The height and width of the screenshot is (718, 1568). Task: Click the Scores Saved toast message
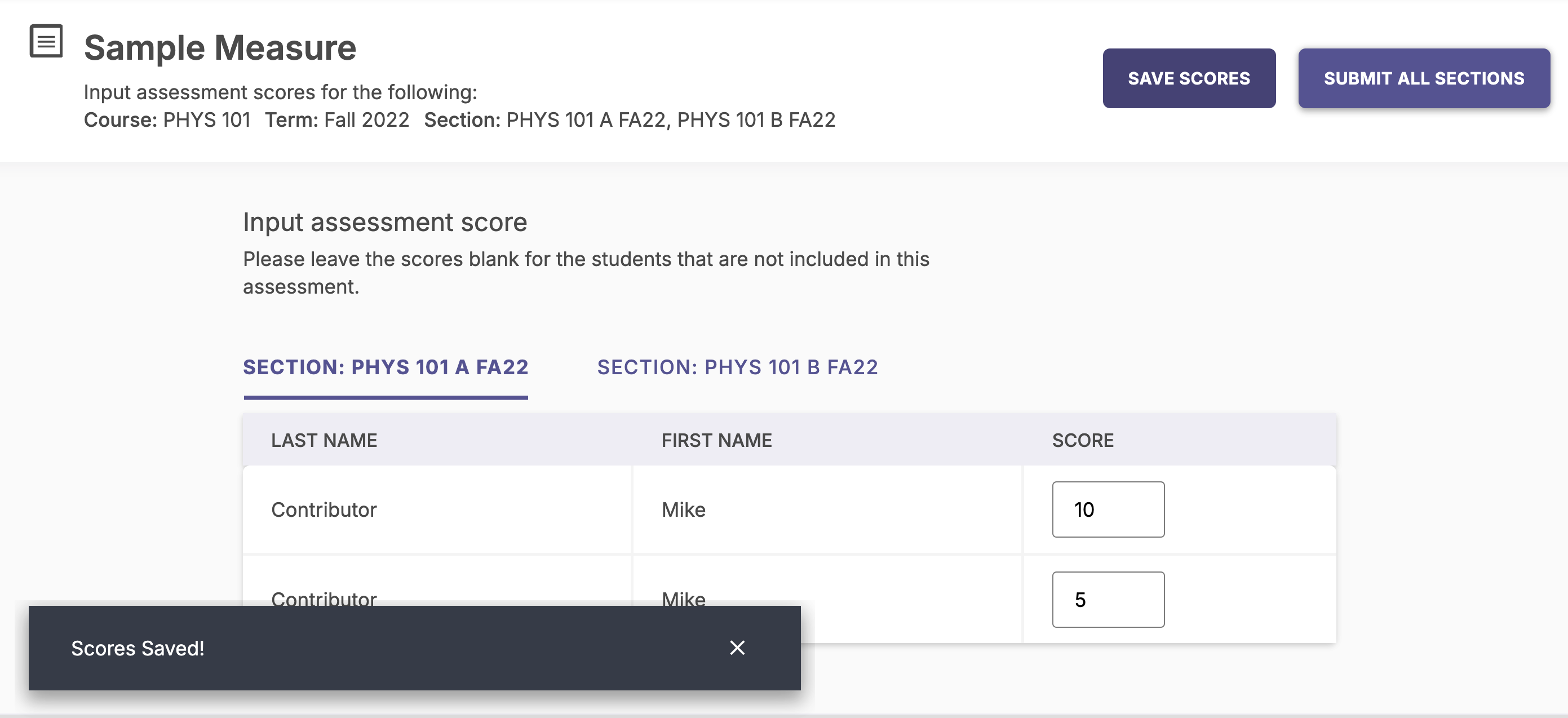click(x=138, y=648)
